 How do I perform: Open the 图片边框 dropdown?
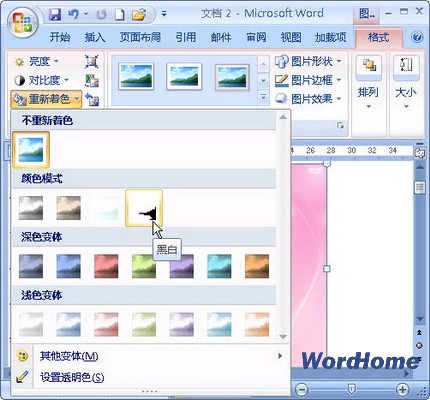click(x=308, y=80)
